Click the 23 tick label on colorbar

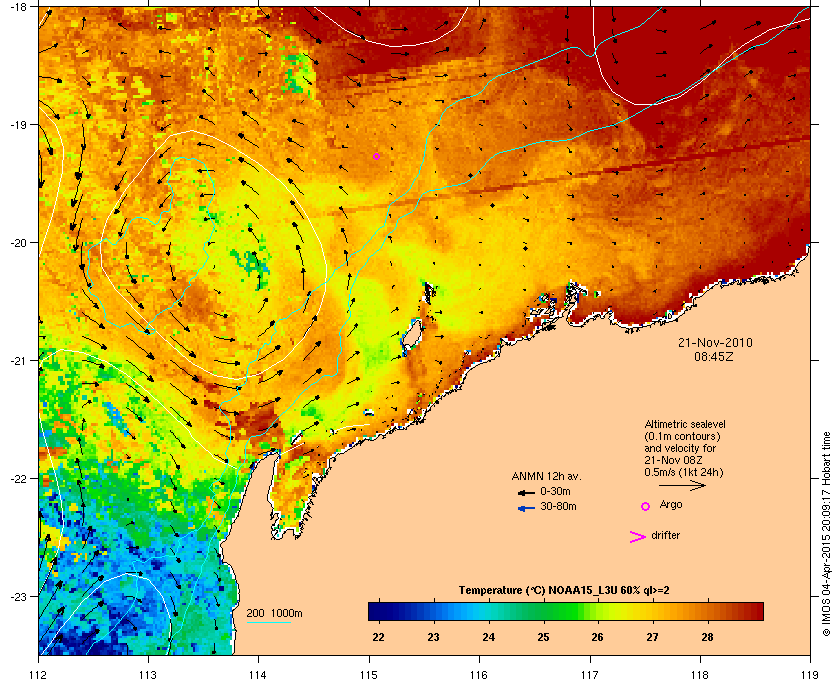[433, 637]
